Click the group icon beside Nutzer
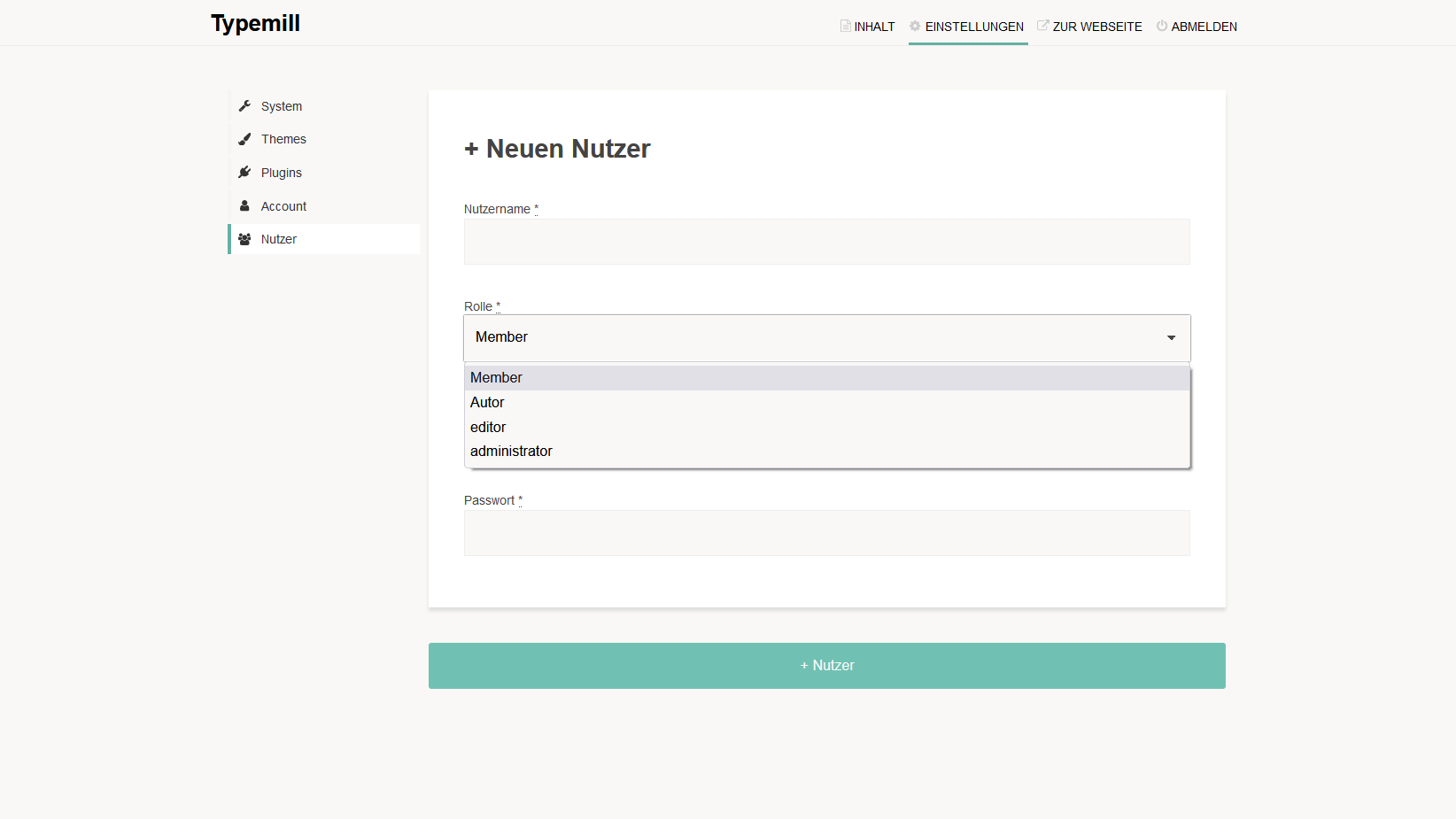This screenshot has height=819, width=1456. pos(245,239)
